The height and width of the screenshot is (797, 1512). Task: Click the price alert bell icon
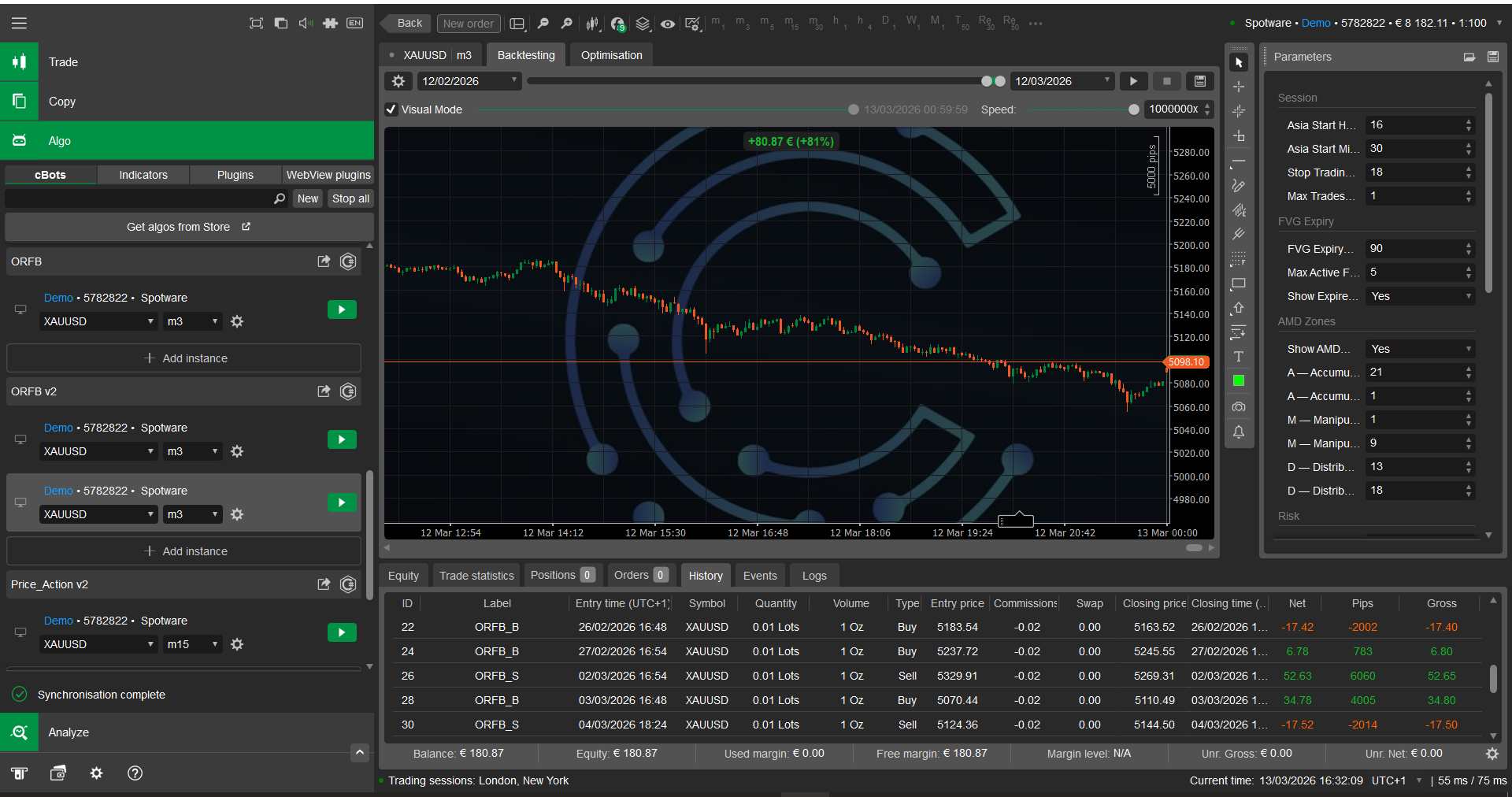1238,432
